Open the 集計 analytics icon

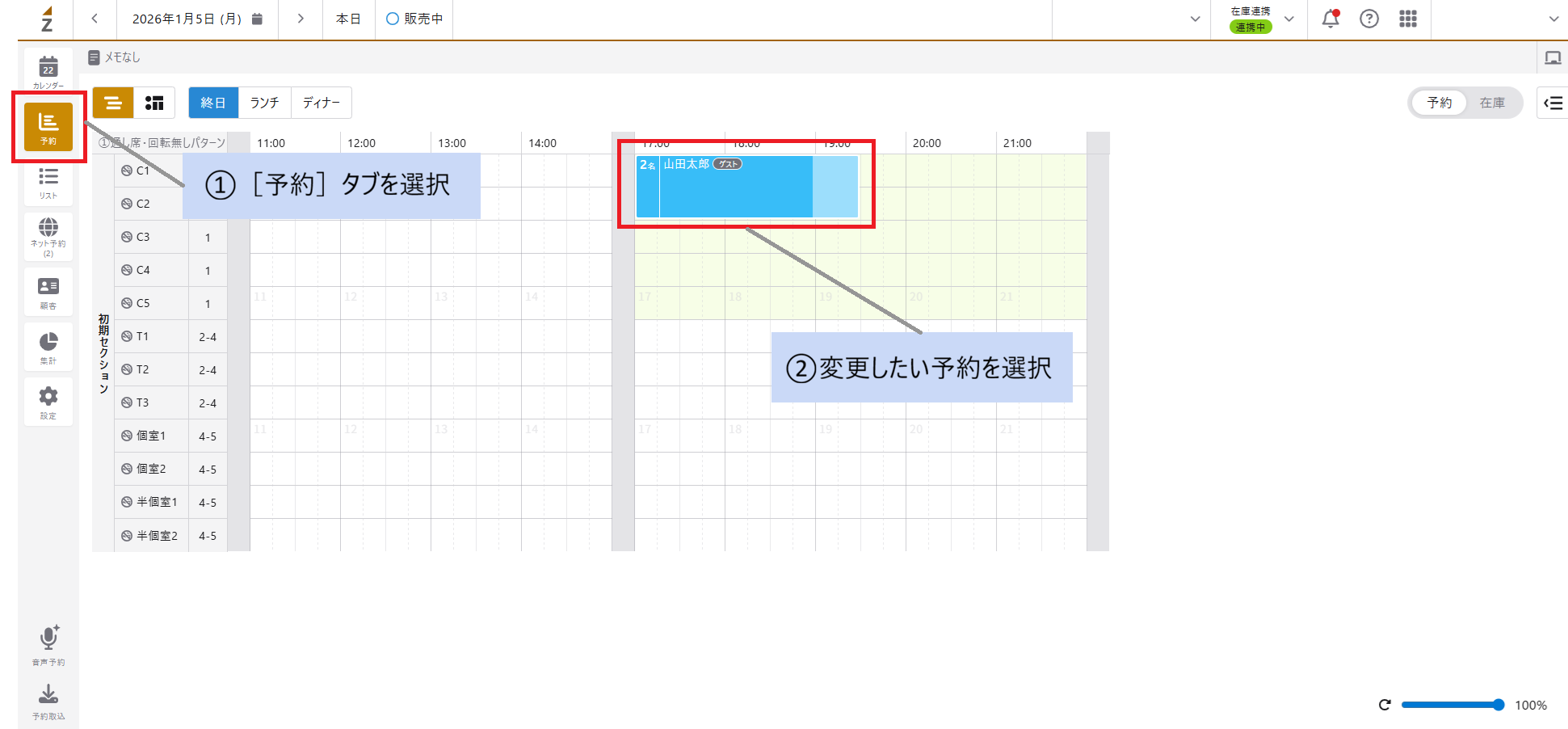coord(48,346)
